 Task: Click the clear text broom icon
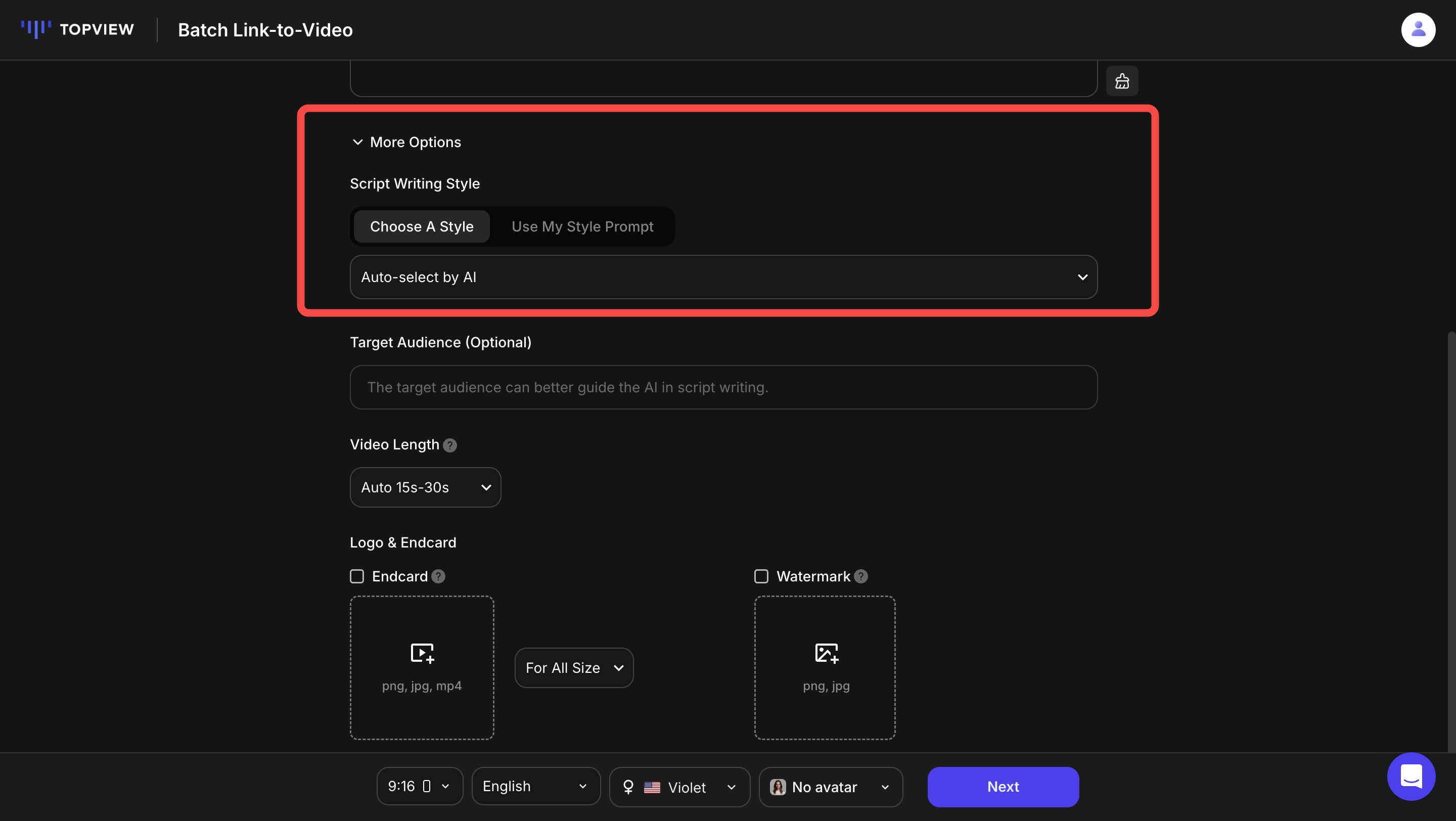click(x=1122, y=81)
